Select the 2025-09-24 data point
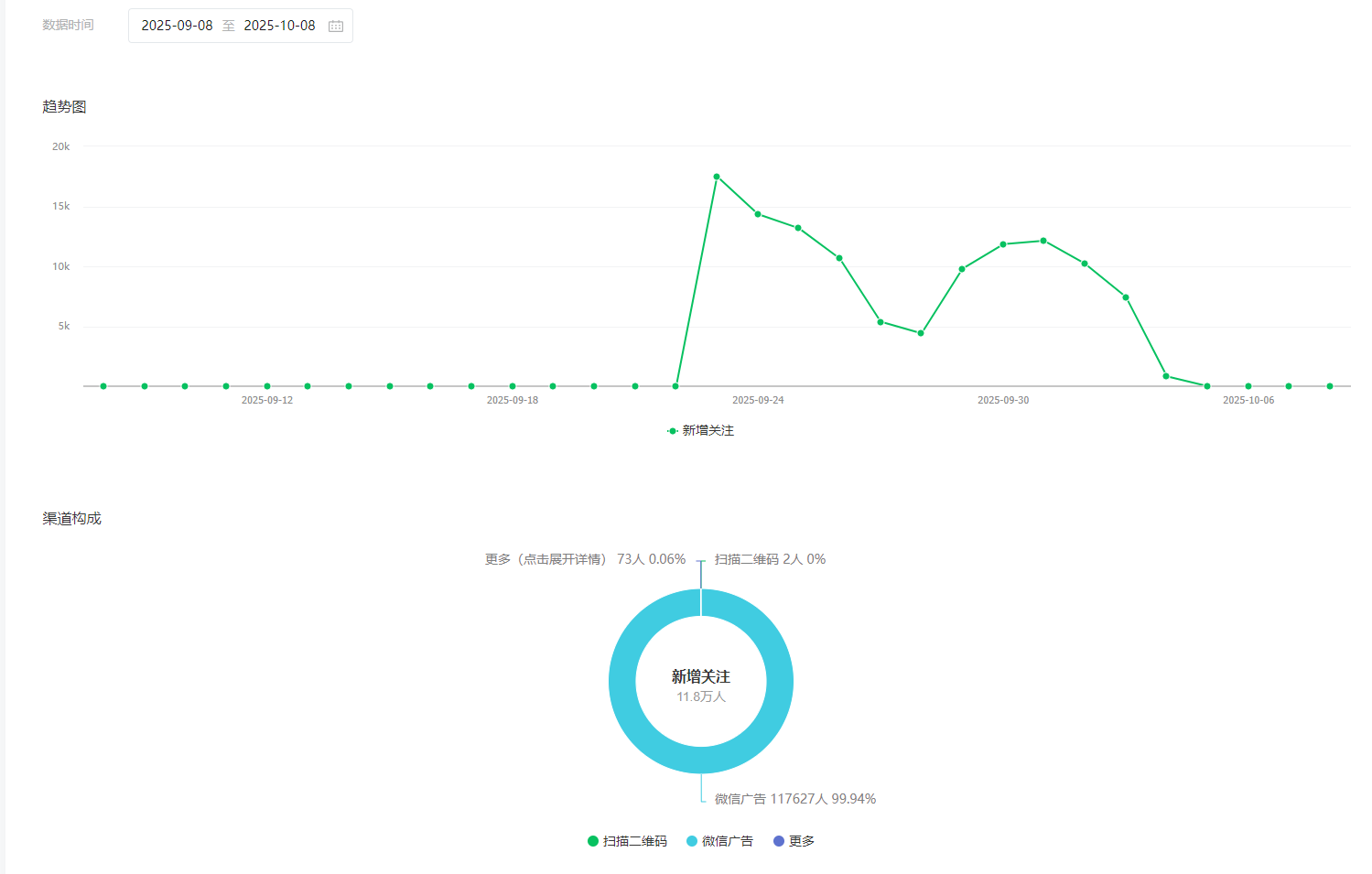This screenshot has width=1372, height=874. (x=758, y=214)
